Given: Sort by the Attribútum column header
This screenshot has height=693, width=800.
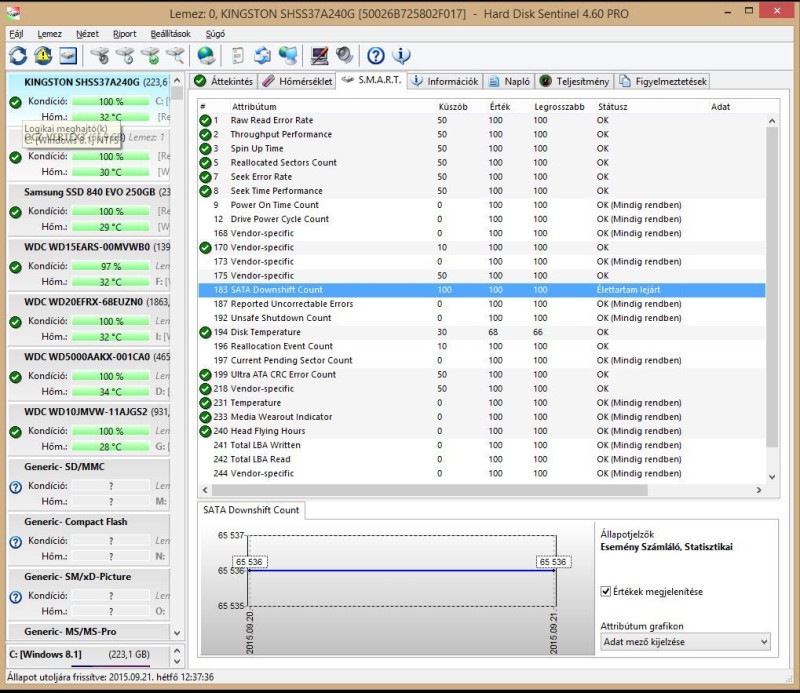Looking at the screenshot, I should [x=255, y=106].
